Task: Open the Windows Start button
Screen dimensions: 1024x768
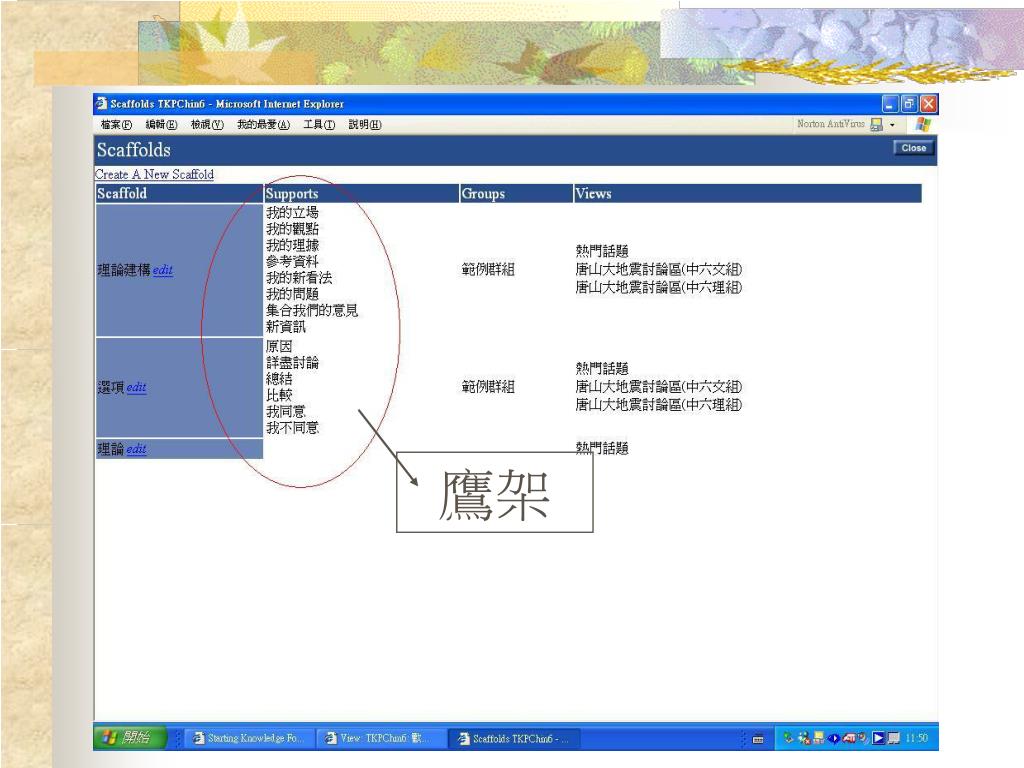Action: coord(129,738)
